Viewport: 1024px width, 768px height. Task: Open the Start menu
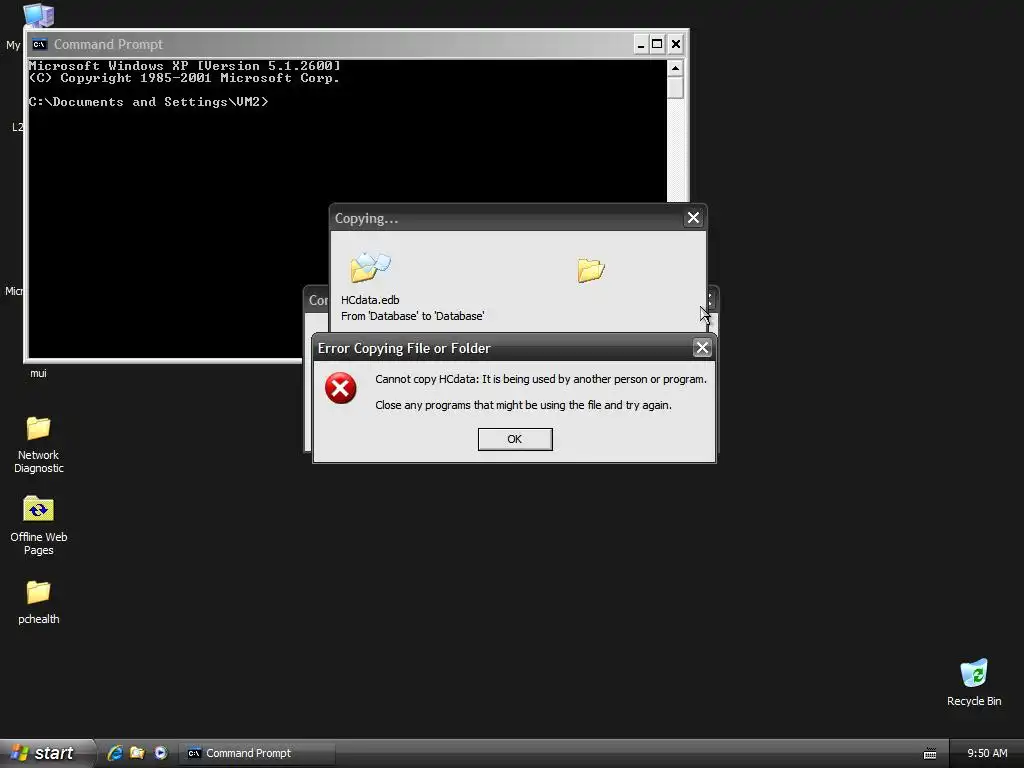point(47,753)
